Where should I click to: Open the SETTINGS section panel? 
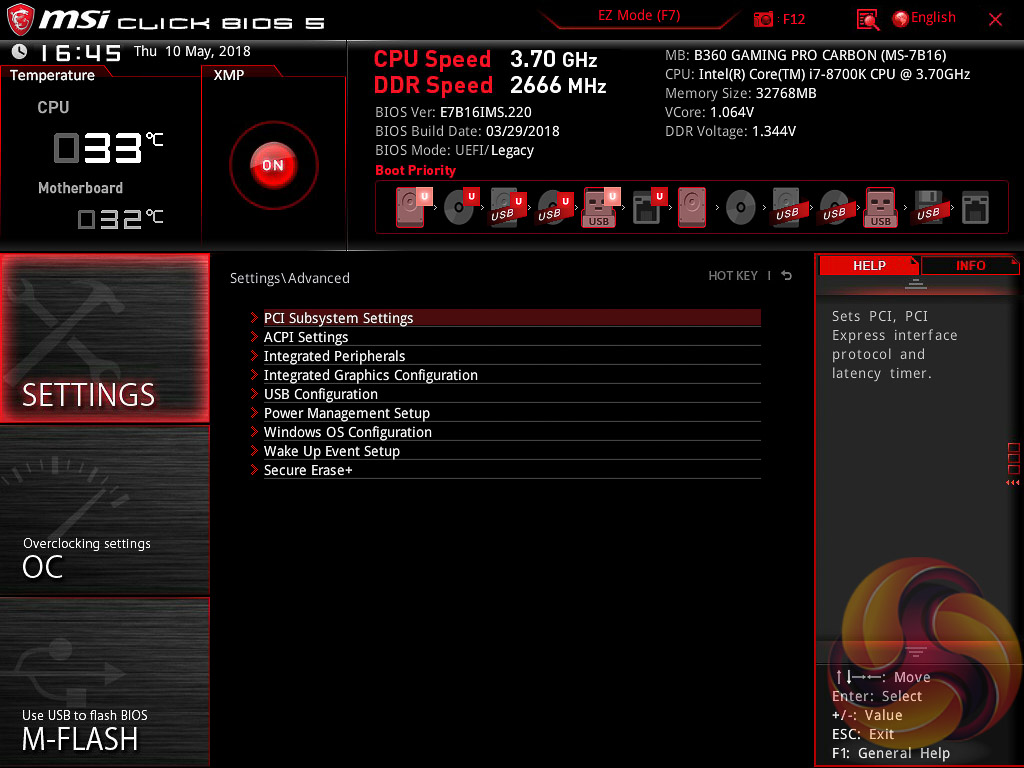tap(104, 338)
